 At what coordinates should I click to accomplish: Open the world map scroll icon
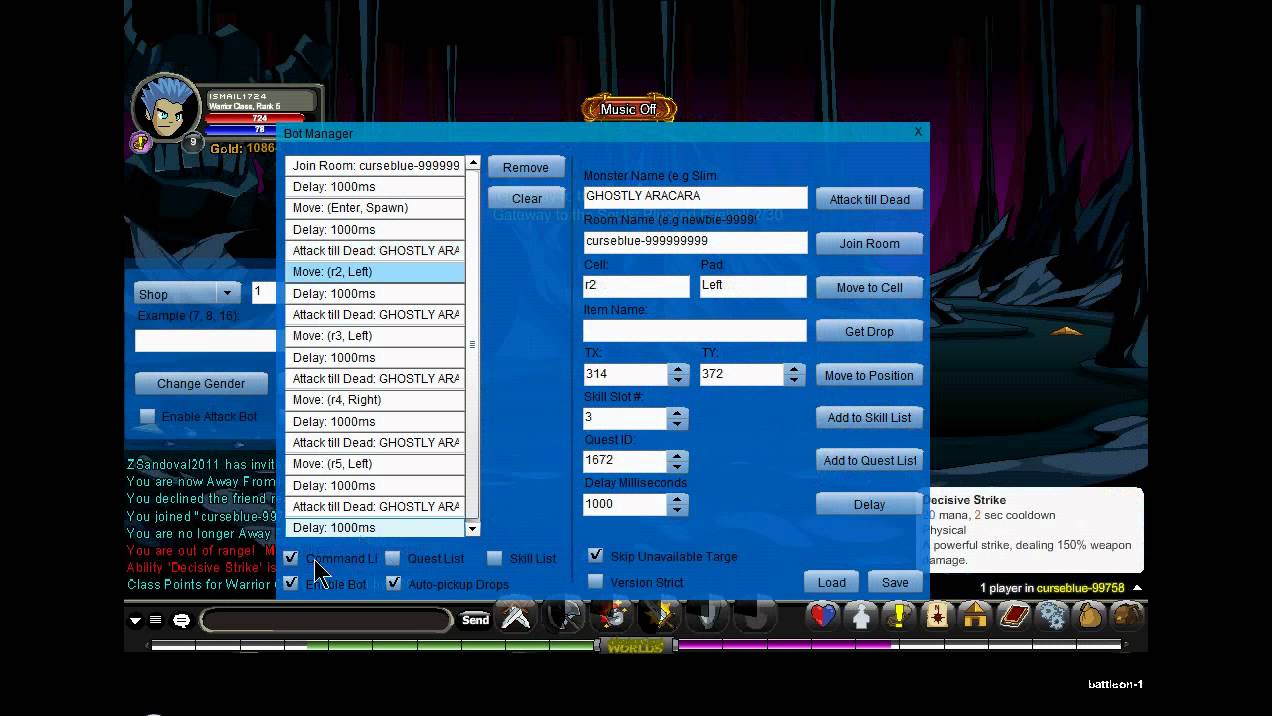[937, 617]
